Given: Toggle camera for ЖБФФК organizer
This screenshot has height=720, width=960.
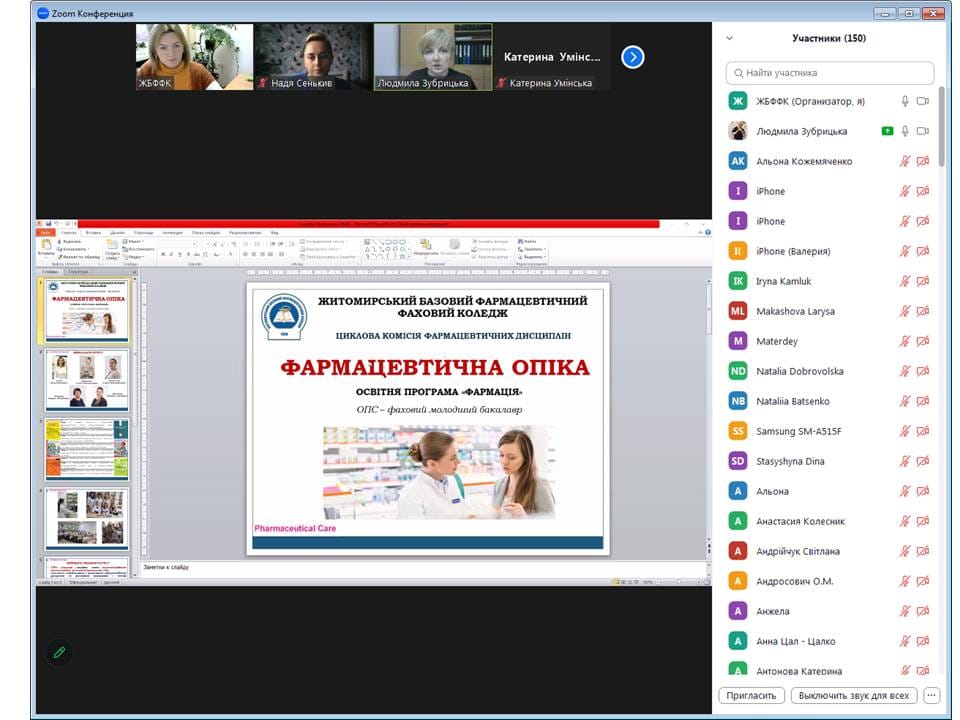Looking at the screenshot, I should [923, 101].
